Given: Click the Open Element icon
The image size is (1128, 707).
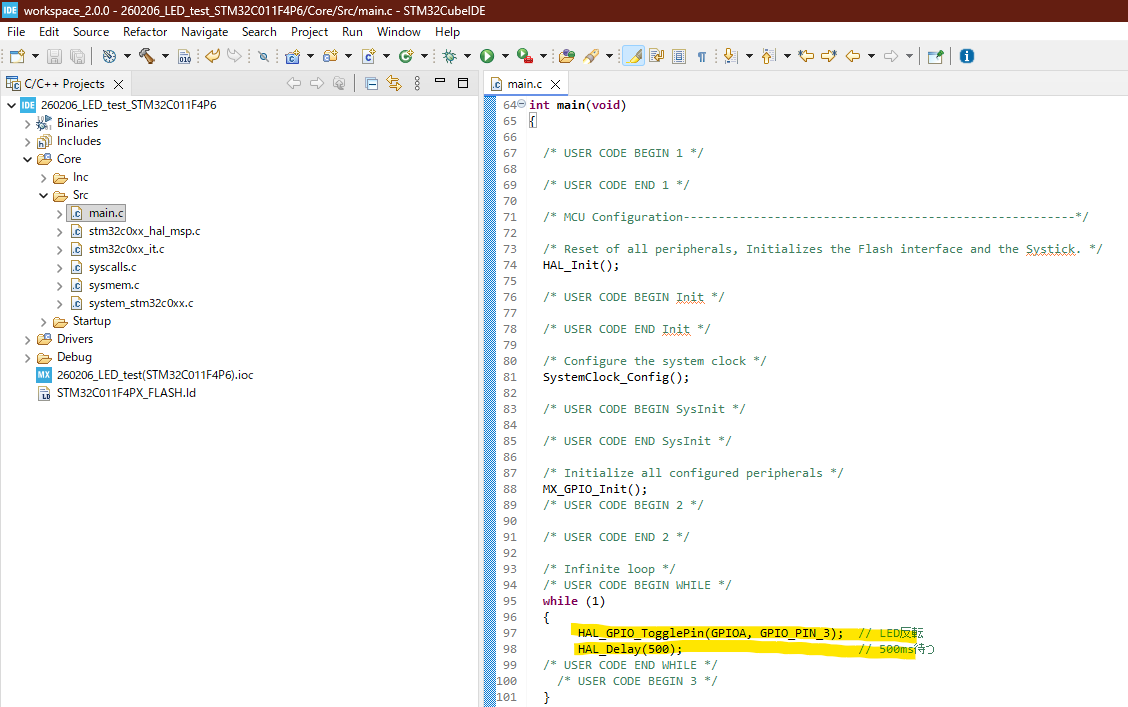Looking at the screenshot, I should pyautogui.click(x=567, y=56).
